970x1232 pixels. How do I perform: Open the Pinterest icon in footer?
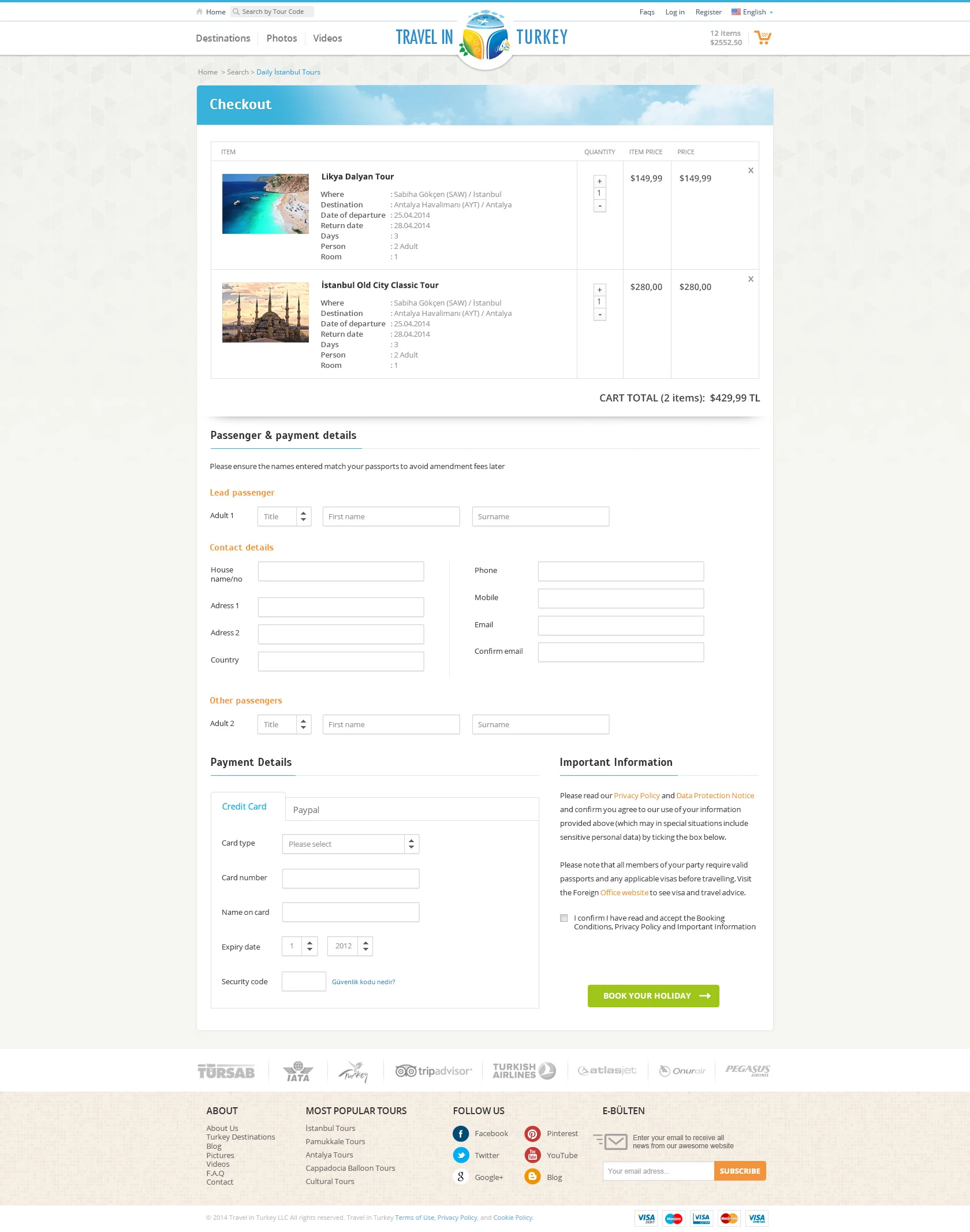pos(532,1134)
